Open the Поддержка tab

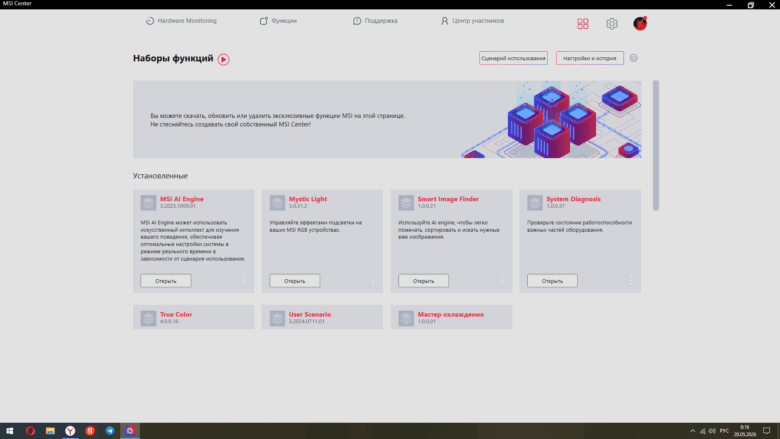coord(375,21)
